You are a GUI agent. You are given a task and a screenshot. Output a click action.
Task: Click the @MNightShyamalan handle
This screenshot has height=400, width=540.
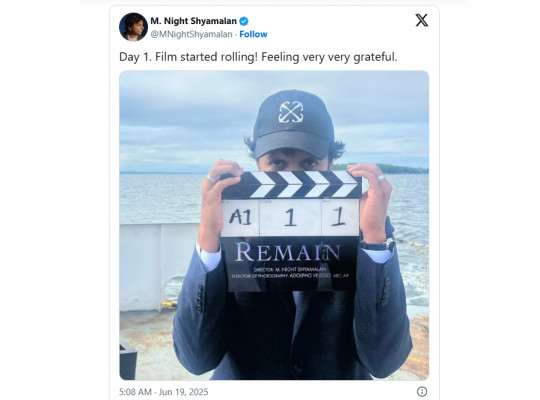191,34
